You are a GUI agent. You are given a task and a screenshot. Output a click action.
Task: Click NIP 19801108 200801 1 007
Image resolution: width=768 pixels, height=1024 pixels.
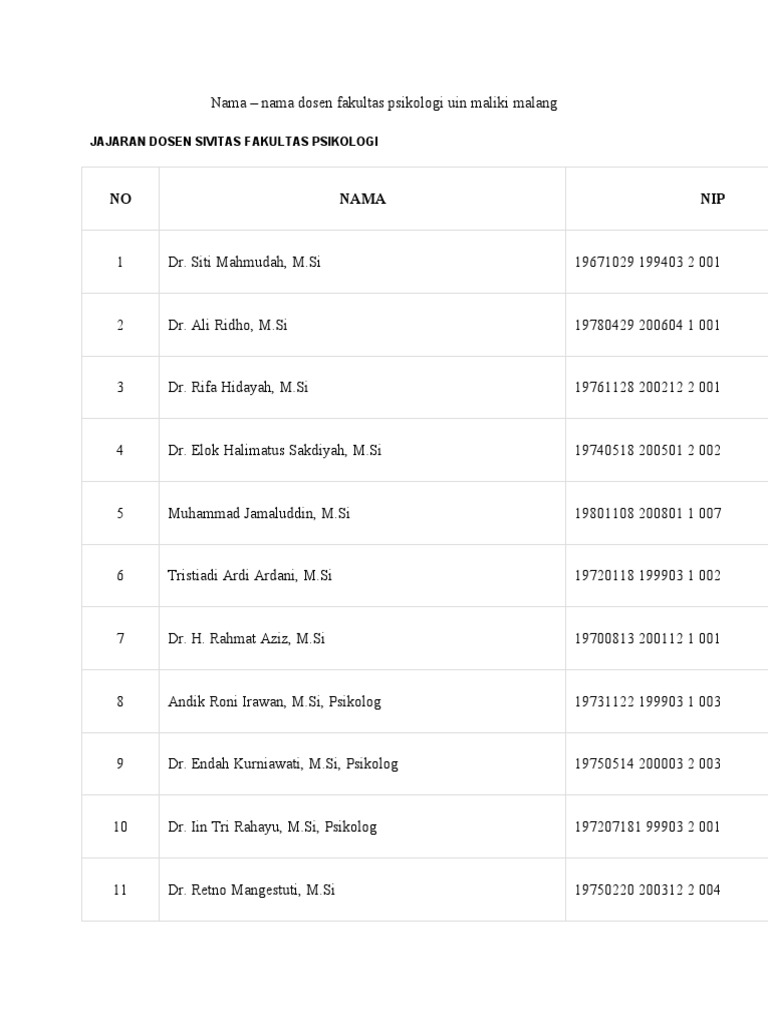[647, 513]
